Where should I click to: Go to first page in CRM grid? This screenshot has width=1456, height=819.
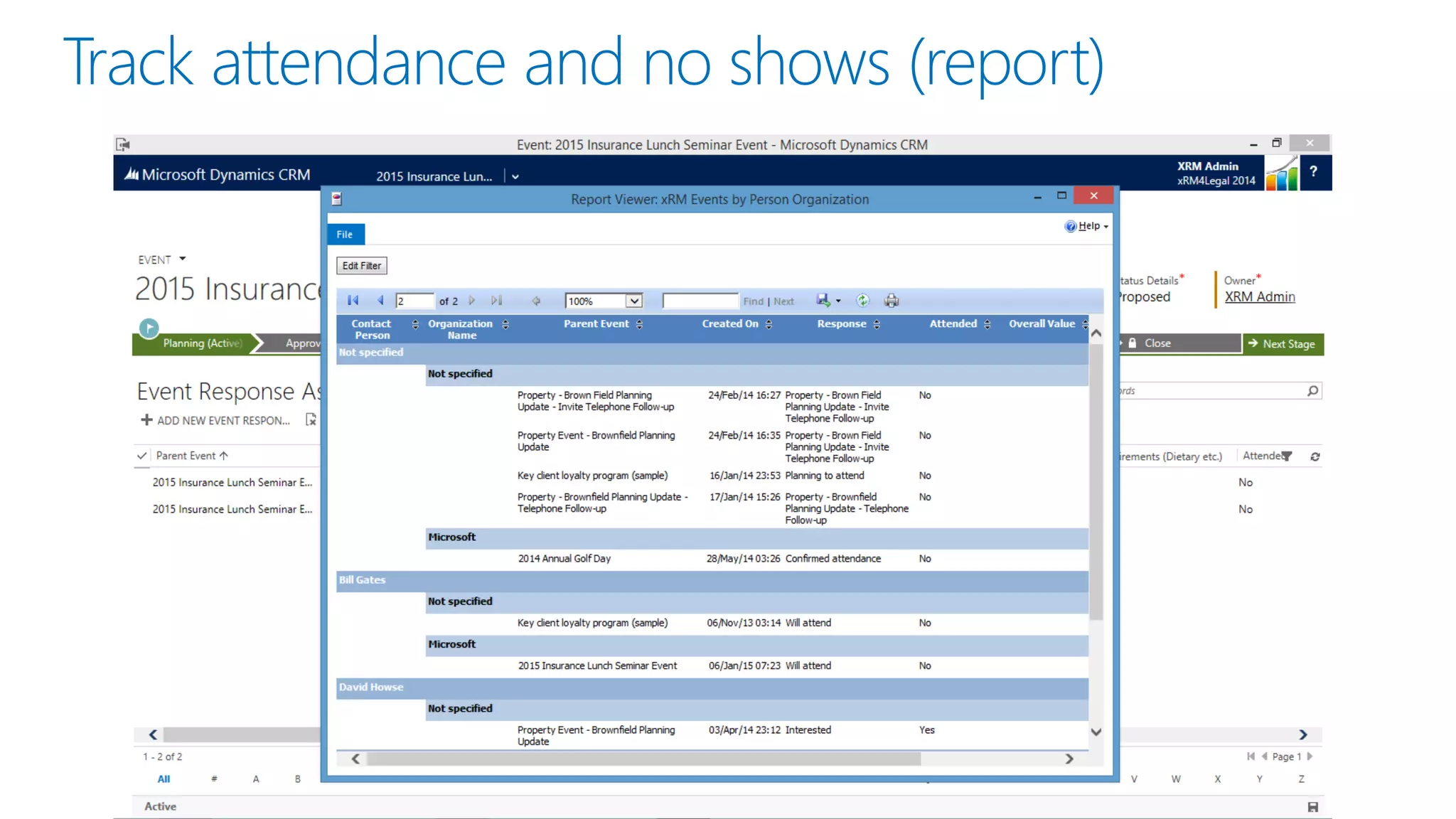(1251, 756)
